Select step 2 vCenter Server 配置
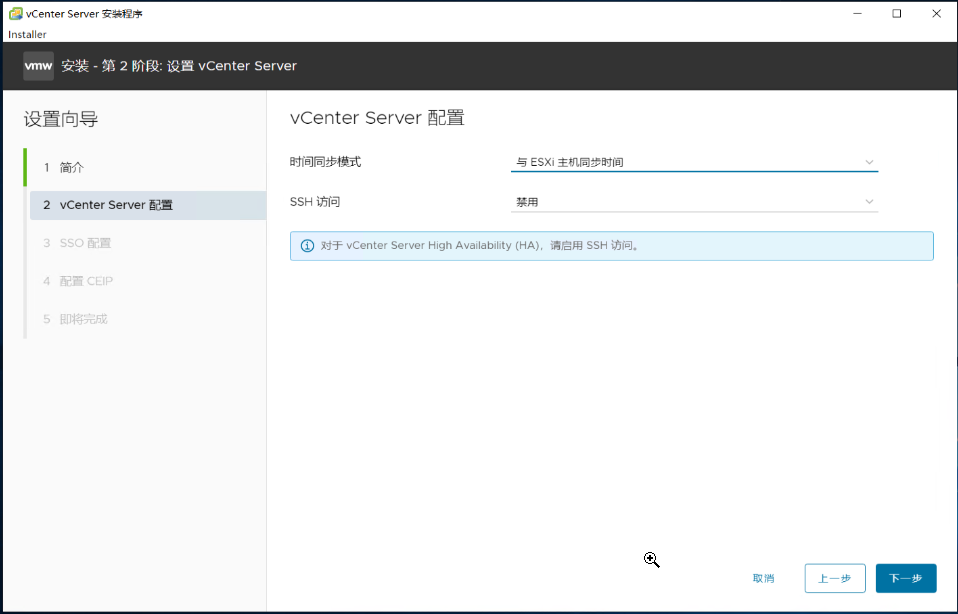958x614 pixels. point(148,205)
